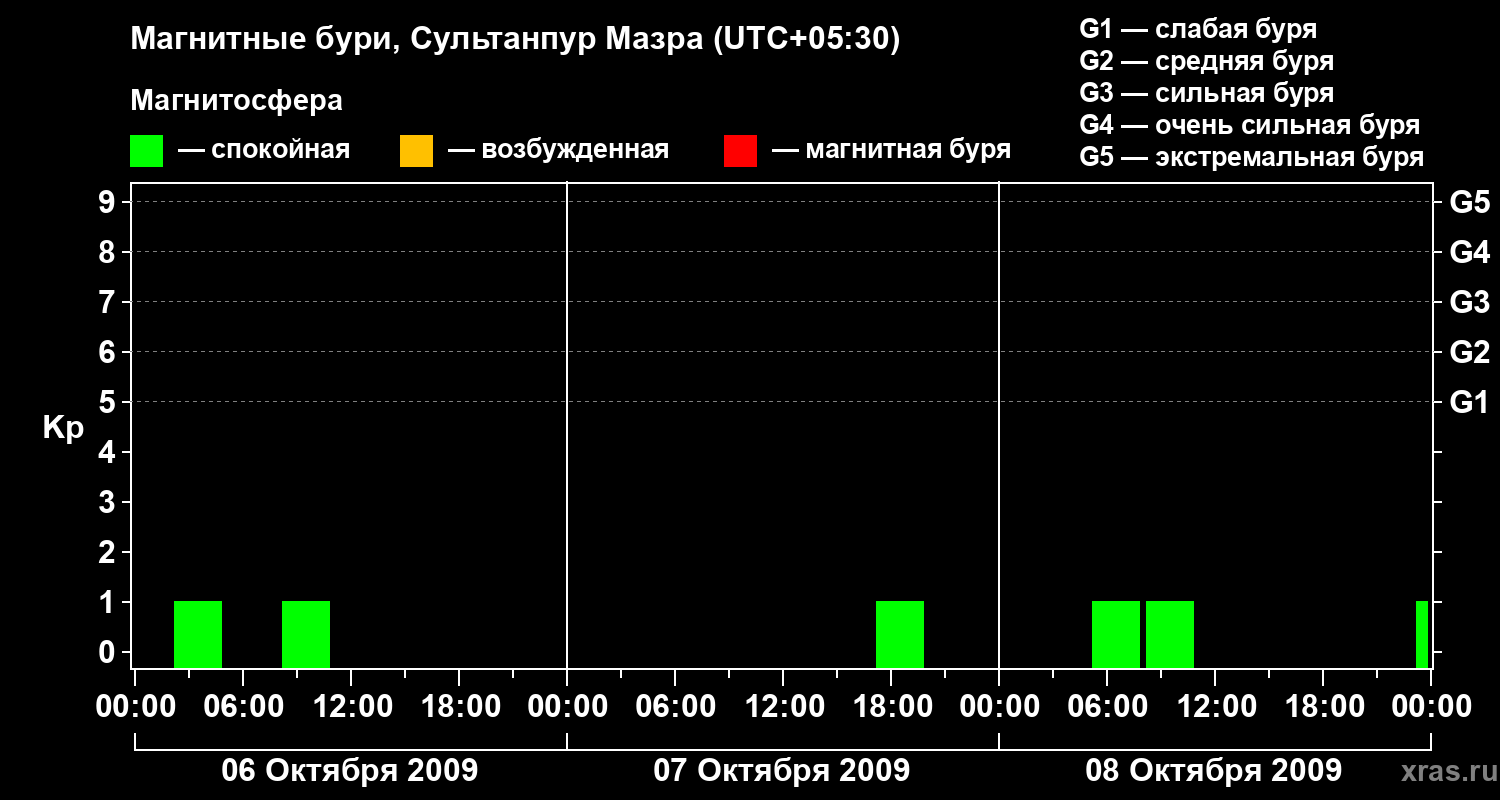Click the 12:00 tick label under 07 Октября
Screen dimensions: 1500x800
click(x=783, y=707)
